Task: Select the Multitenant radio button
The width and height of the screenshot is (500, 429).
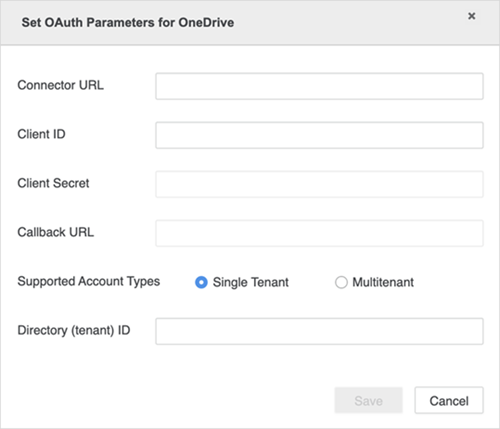Action: 341,282
